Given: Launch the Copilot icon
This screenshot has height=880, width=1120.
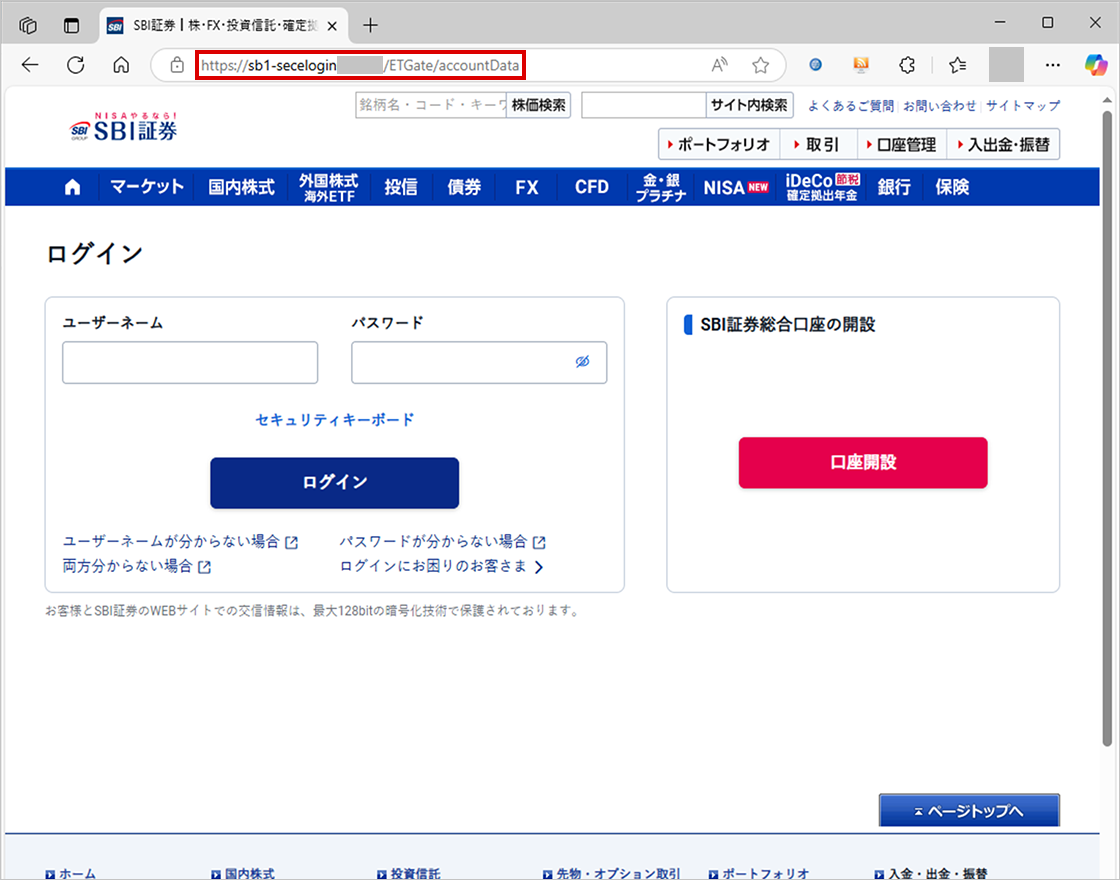Looking at the screenshot, I should pyautogui.click(x=1096, y=65).
